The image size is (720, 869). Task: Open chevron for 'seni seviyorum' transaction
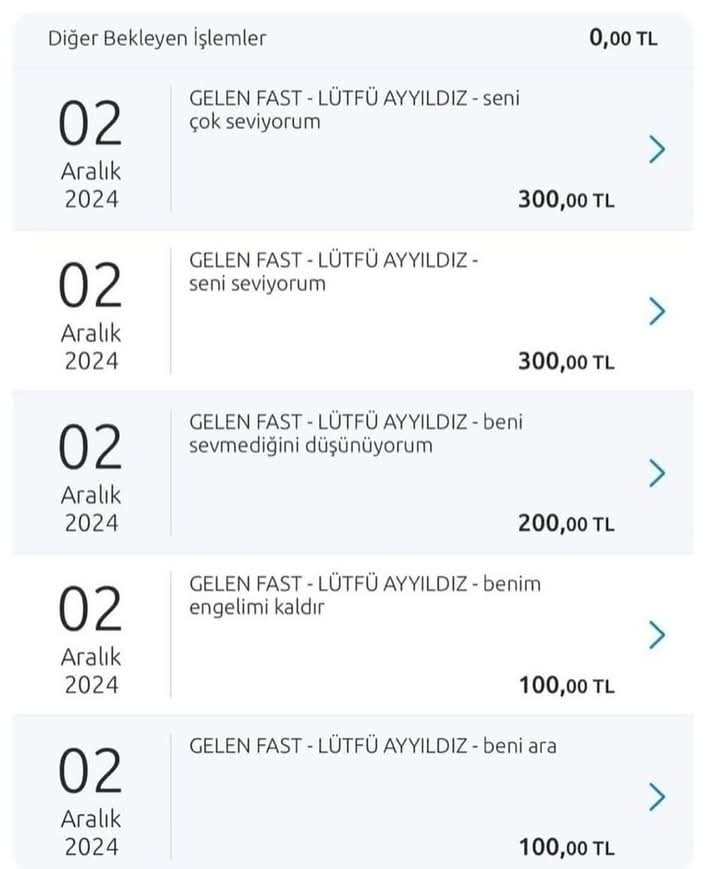tap(657, 311)
